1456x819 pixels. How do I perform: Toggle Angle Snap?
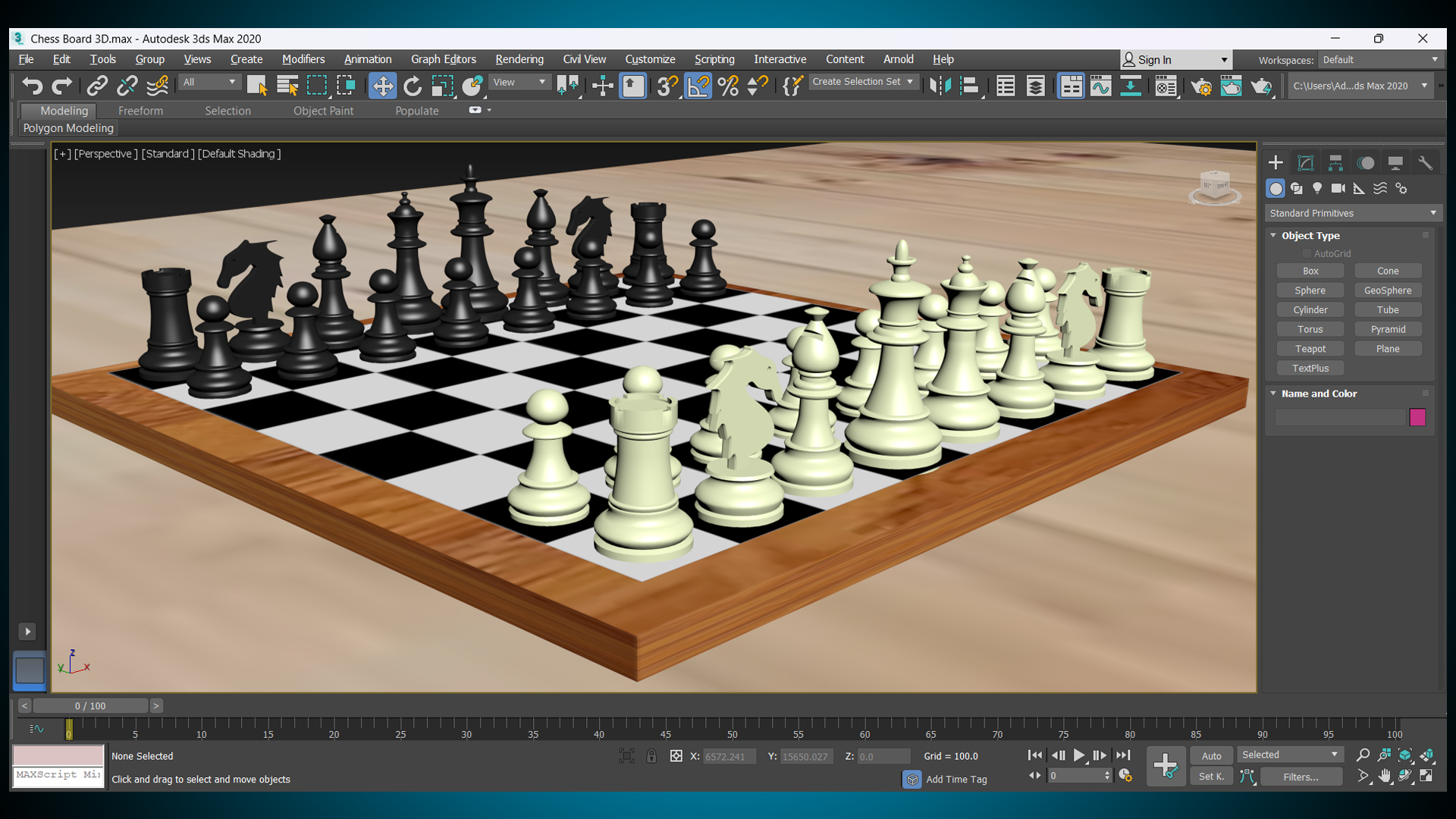coord(698,86)
